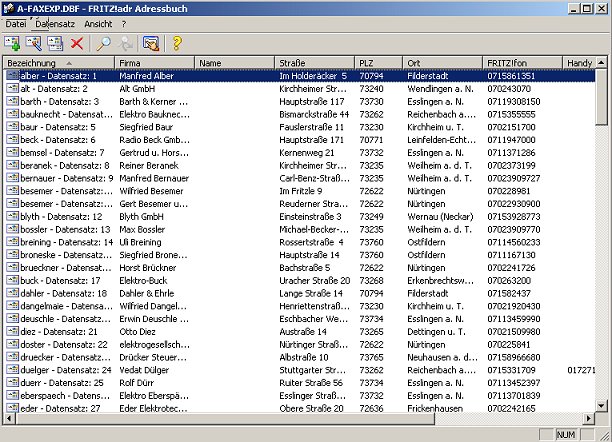Screen dimensions: 612x442
Task: Select row bernauer - Datensatz: 9
Action: point(299,178)
